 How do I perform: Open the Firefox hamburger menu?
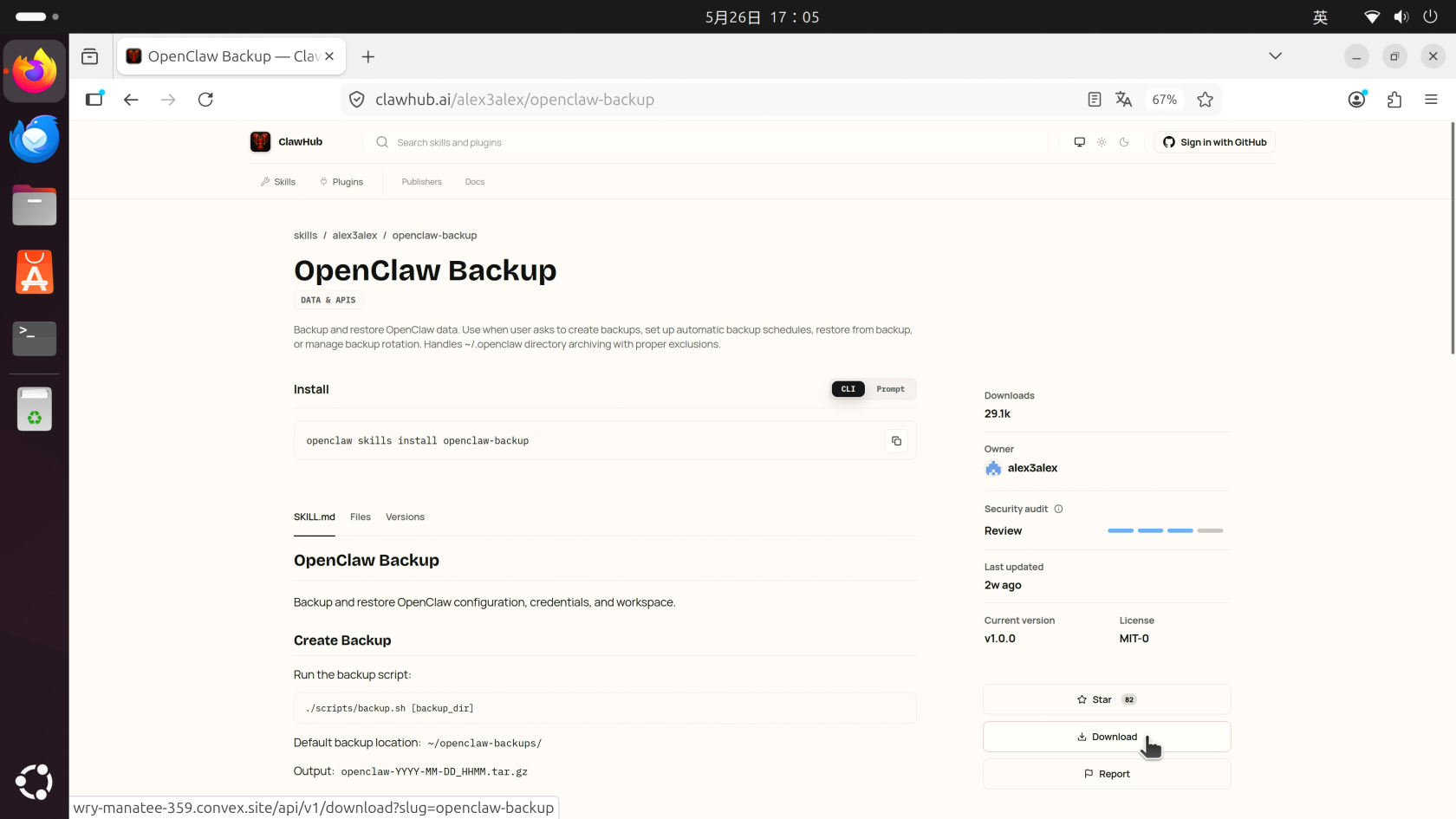1431,100
